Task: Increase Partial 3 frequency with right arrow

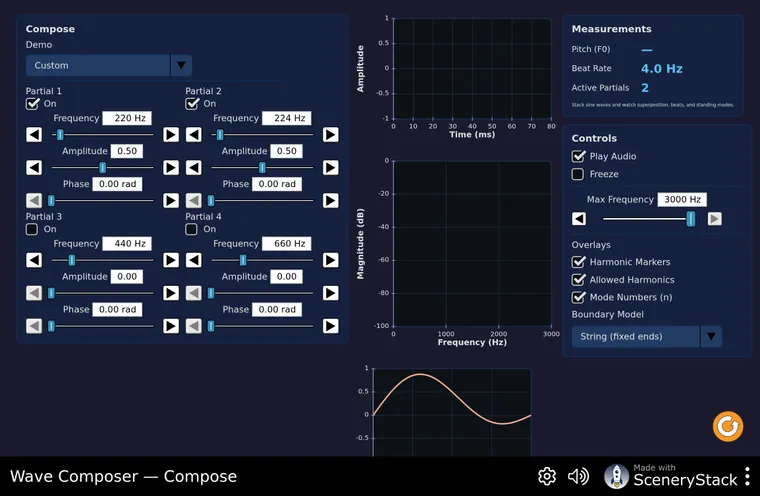Action: 171,260
